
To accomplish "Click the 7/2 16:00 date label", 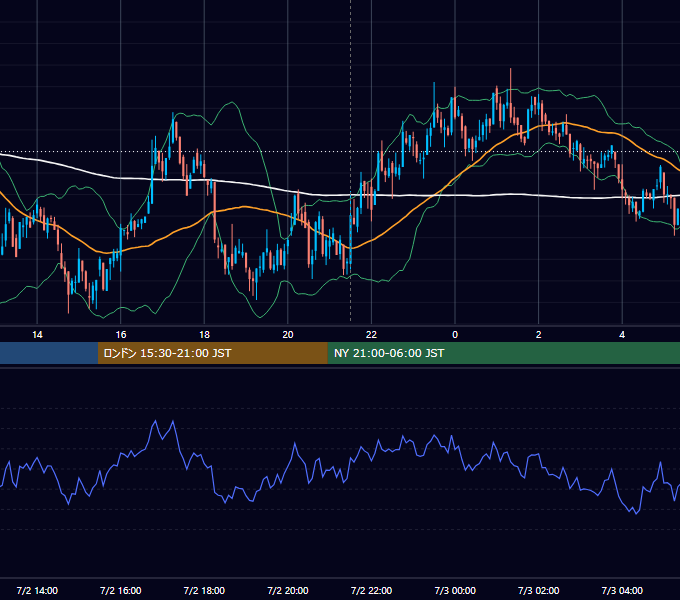I will [x=121, y=590].
